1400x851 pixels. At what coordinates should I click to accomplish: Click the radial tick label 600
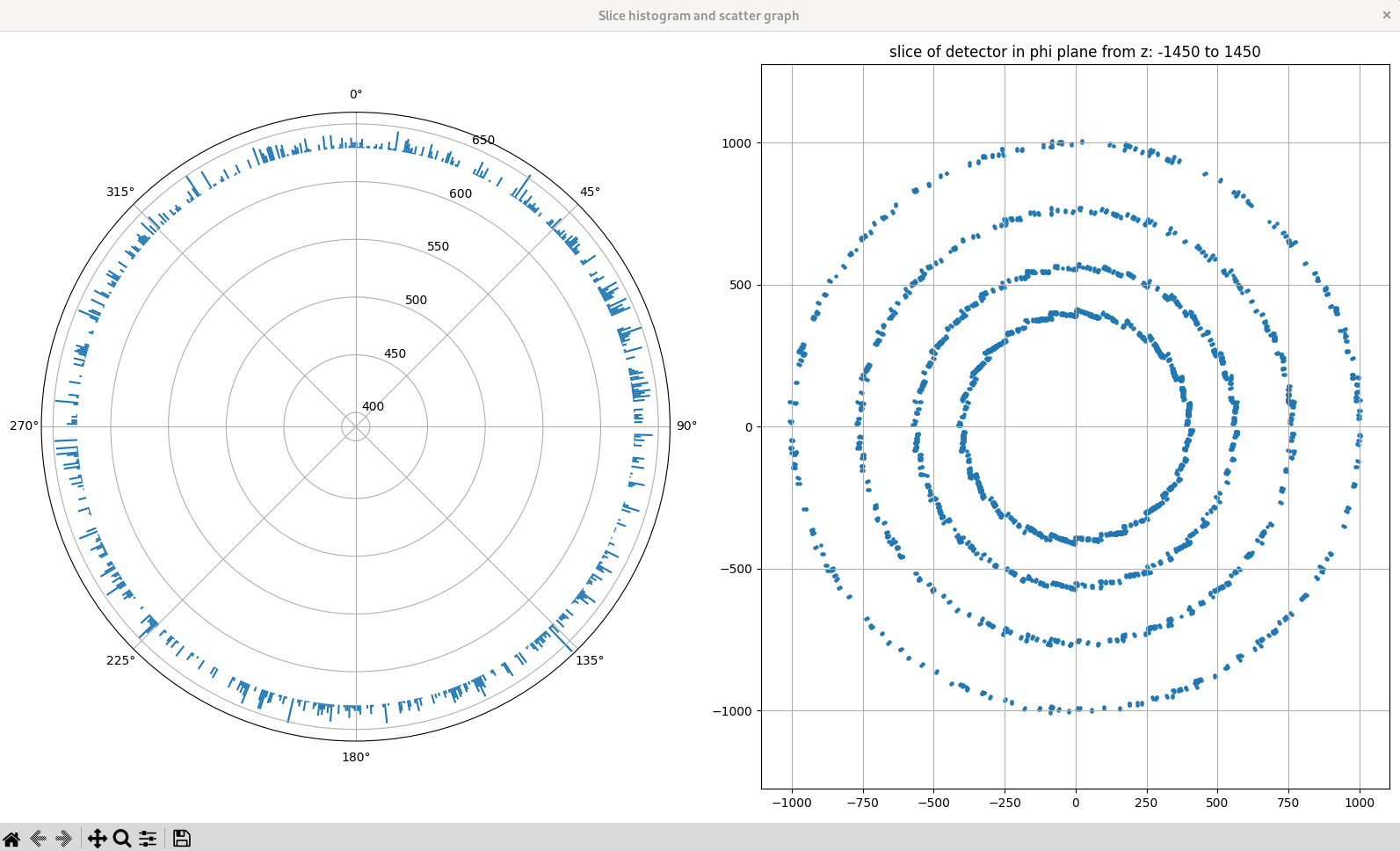461,193
